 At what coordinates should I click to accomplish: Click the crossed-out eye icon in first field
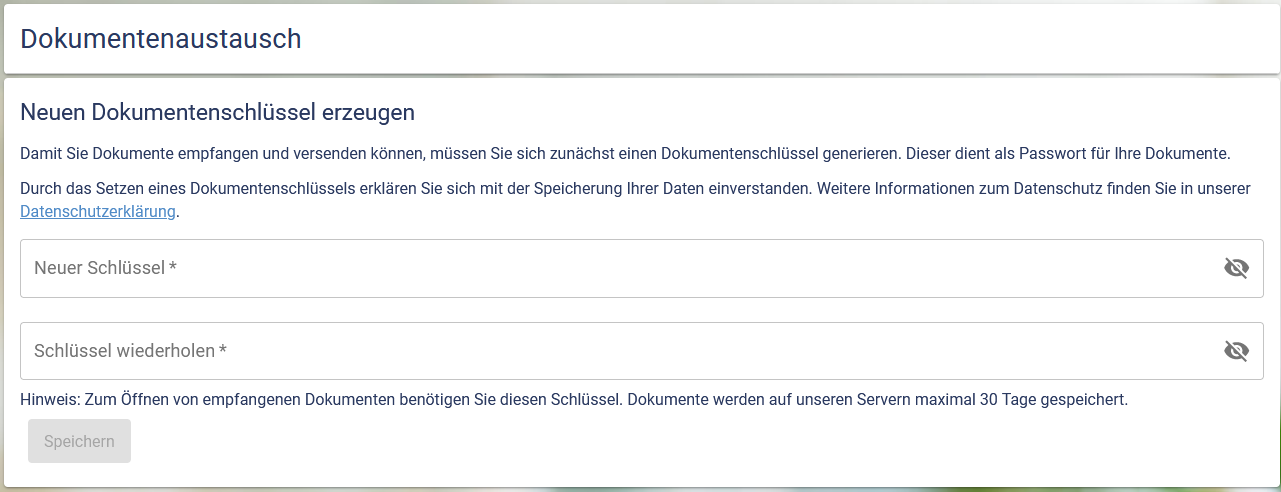click(x=1236, y=268)
